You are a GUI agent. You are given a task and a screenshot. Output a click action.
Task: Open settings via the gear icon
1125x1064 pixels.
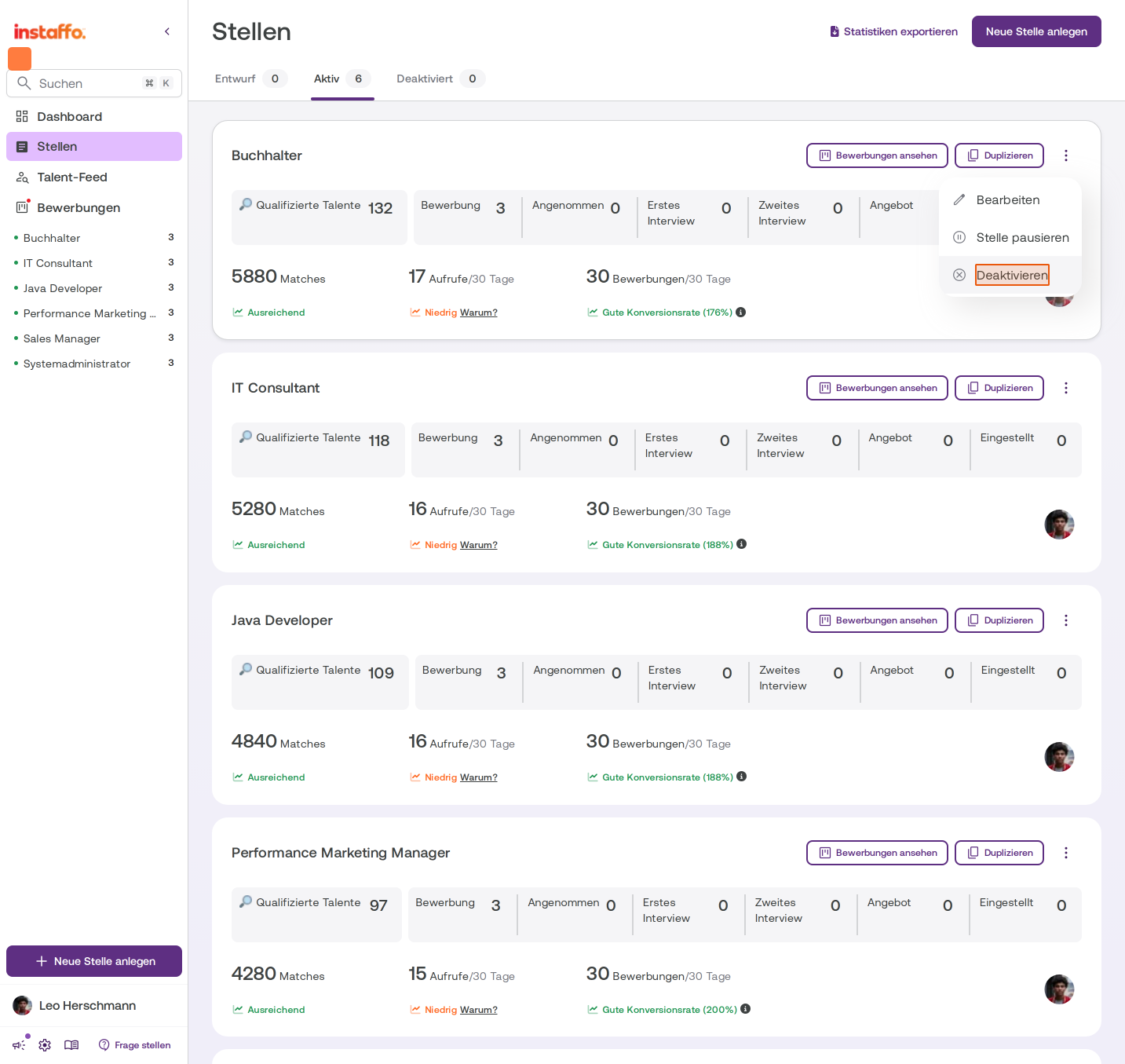coord(45,1045)
